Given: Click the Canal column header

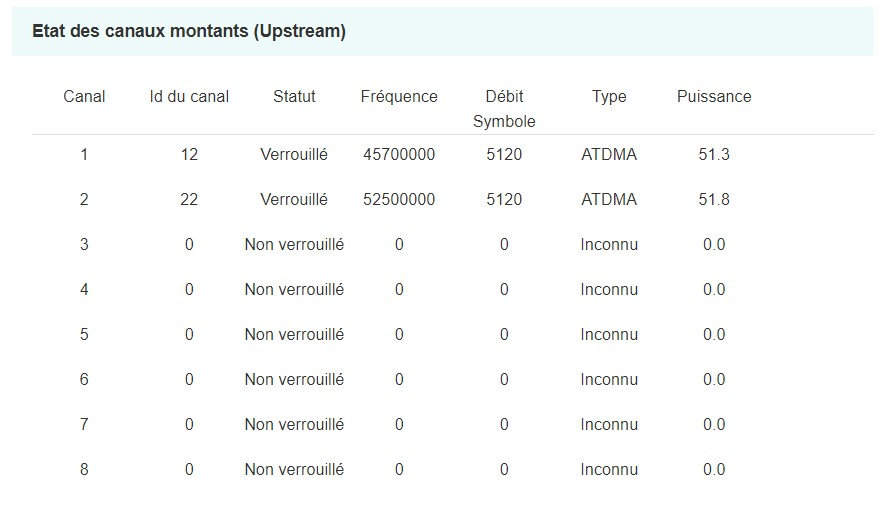Looking at the screenshot, I should 84,97.
